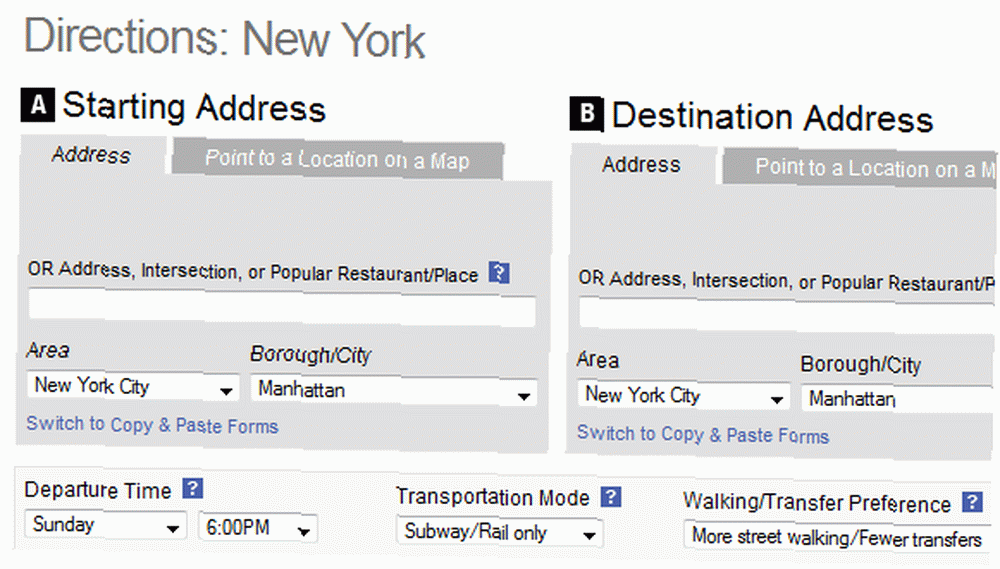Expand starting Area New York City dropdown
This screenshot has width=1000, height=569.
click(133, 386)
